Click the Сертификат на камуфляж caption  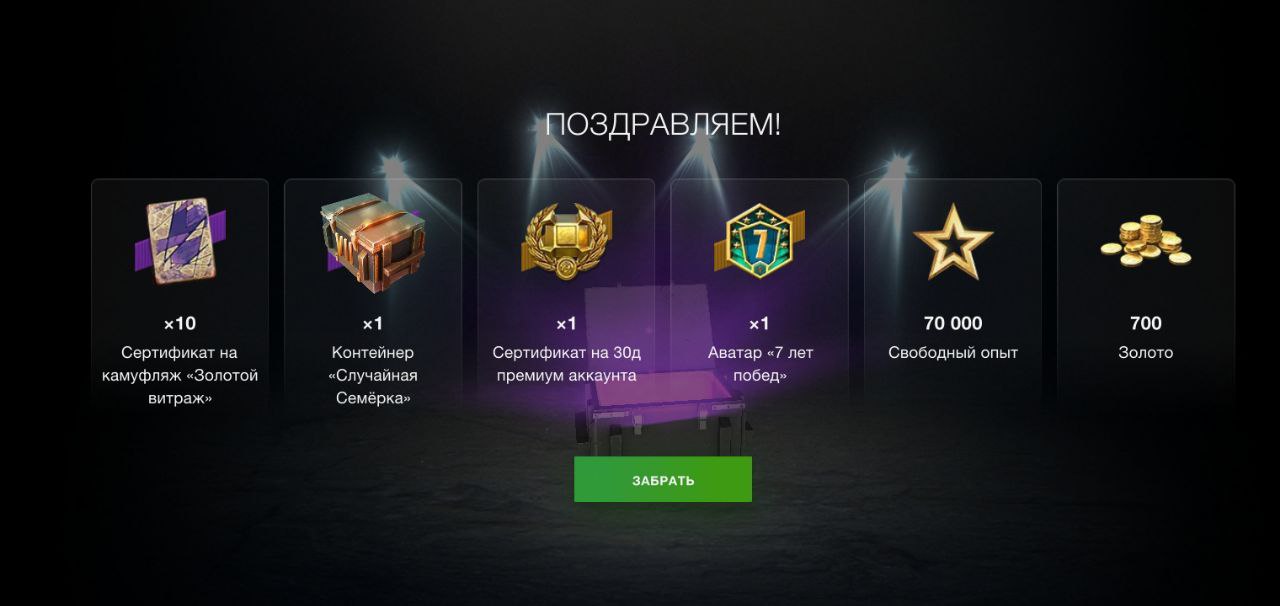[x=180, y=376]
